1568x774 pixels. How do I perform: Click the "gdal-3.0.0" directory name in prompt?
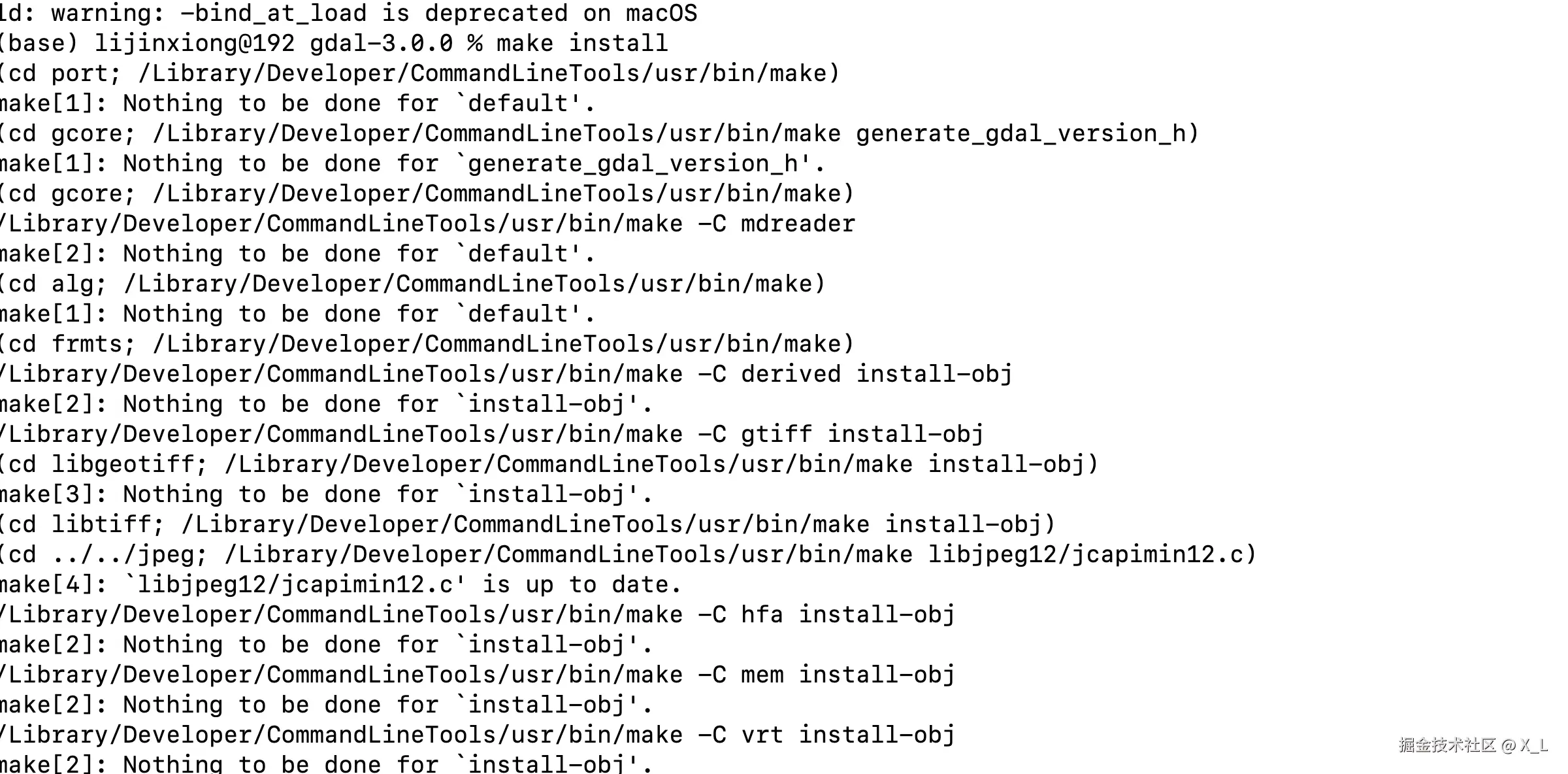(381, 43)
